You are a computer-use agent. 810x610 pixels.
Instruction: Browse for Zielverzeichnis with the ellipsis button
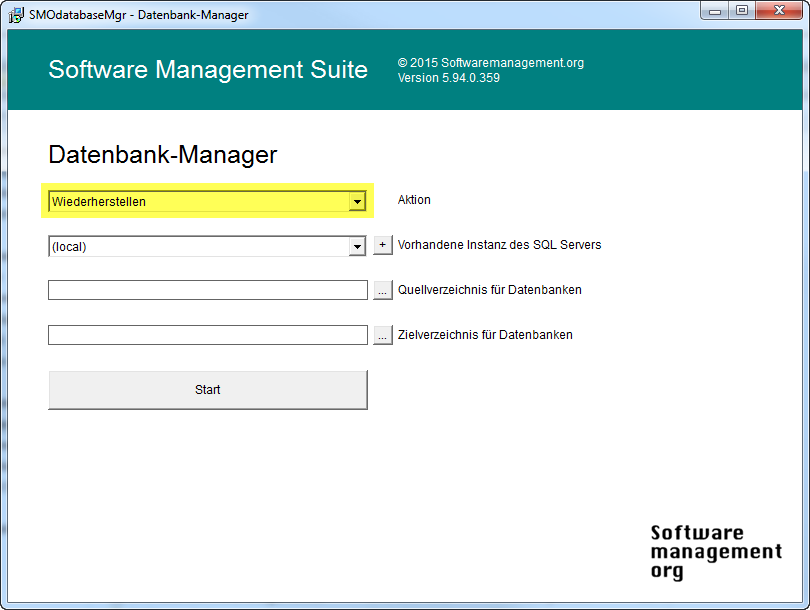383,335
